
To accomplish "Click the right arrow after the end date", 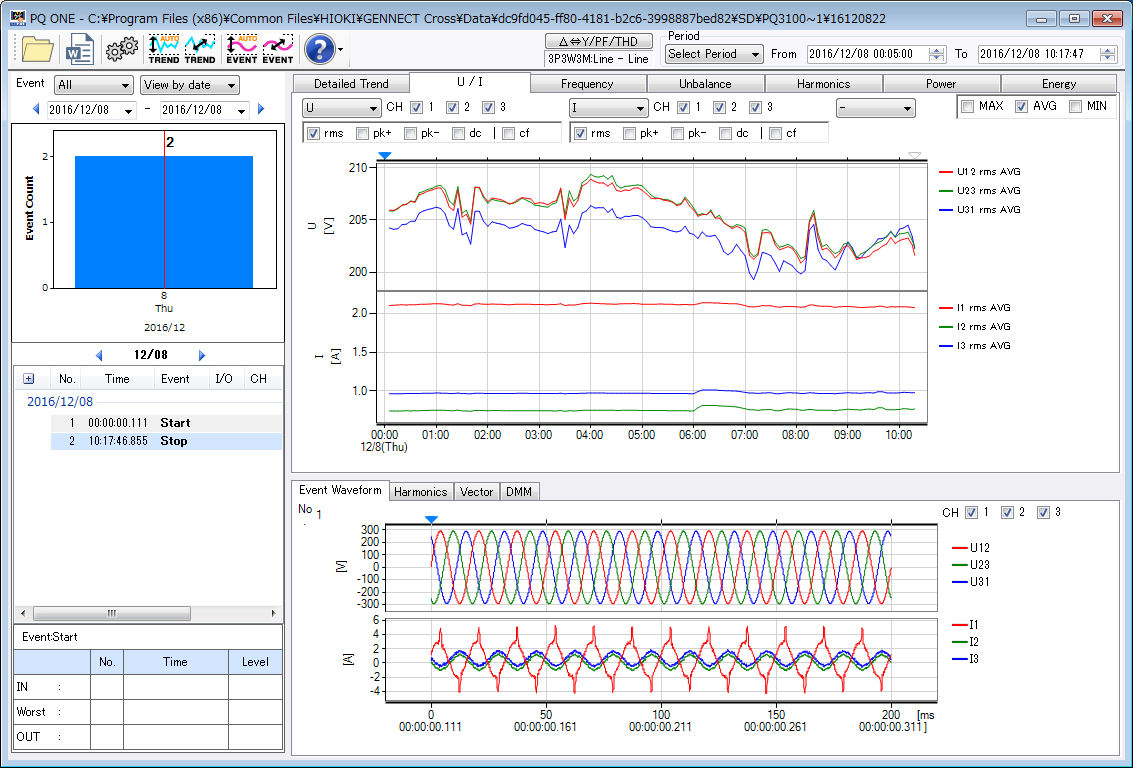I will tap(261, 109).
